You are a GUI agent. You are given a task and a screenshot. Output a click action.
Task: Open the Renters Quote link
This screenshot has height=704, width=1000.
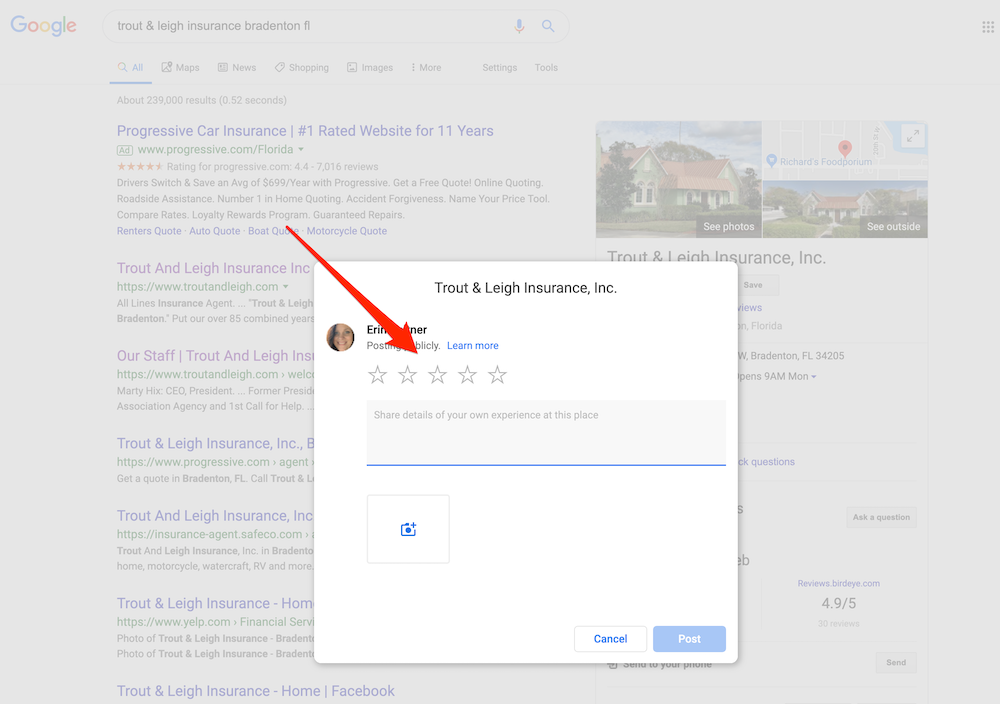(x=149, y=231)
